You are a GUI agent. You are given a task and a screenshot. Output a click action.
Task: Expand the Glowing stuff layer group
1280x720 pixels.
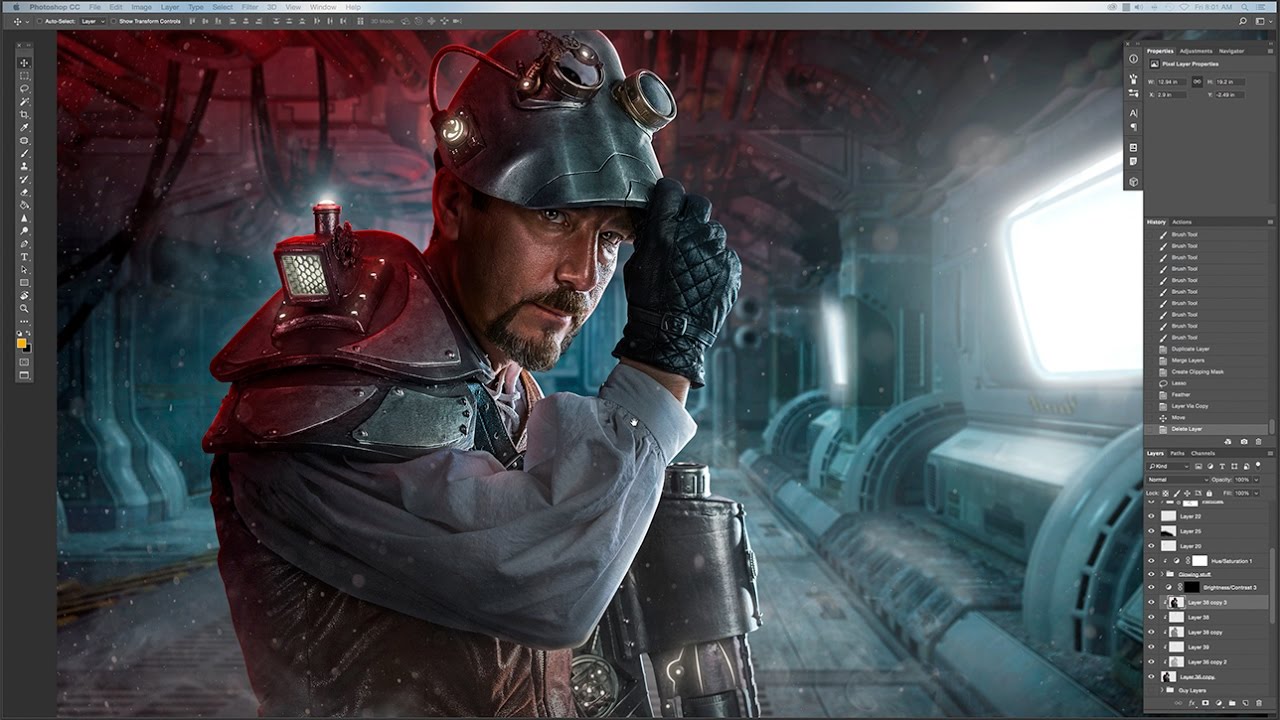pyautogui.click(x=1161, y=575)
